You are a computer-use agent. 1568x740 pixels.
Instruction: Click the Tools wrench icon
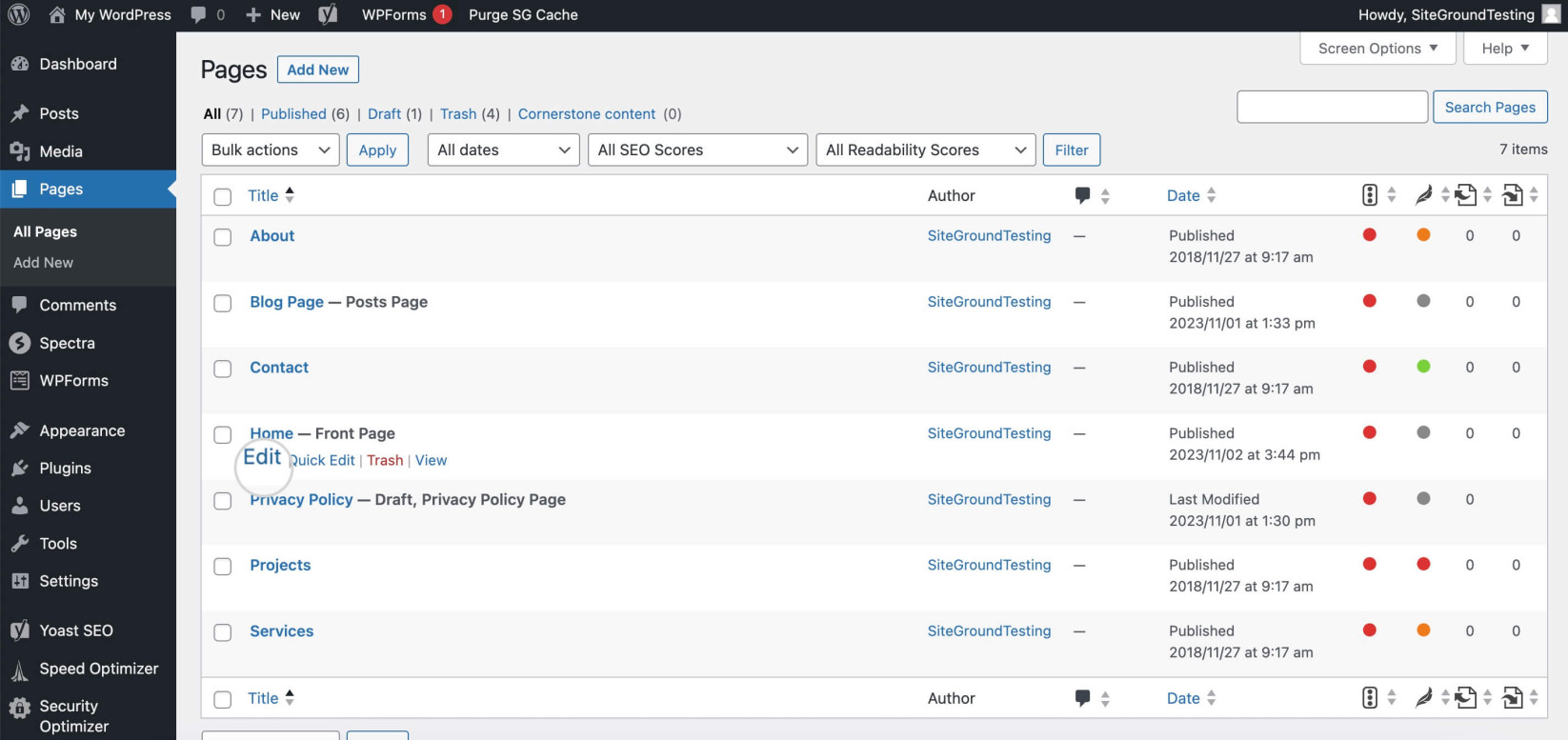click(x=20, y=543)
